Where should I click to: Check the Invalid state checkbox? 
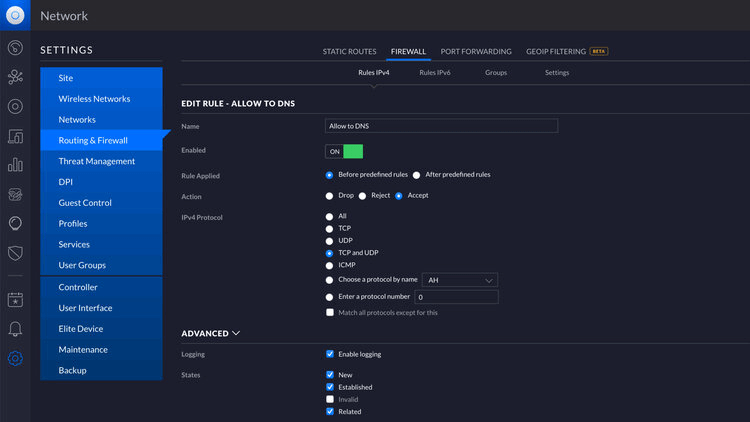coord(330,399)
